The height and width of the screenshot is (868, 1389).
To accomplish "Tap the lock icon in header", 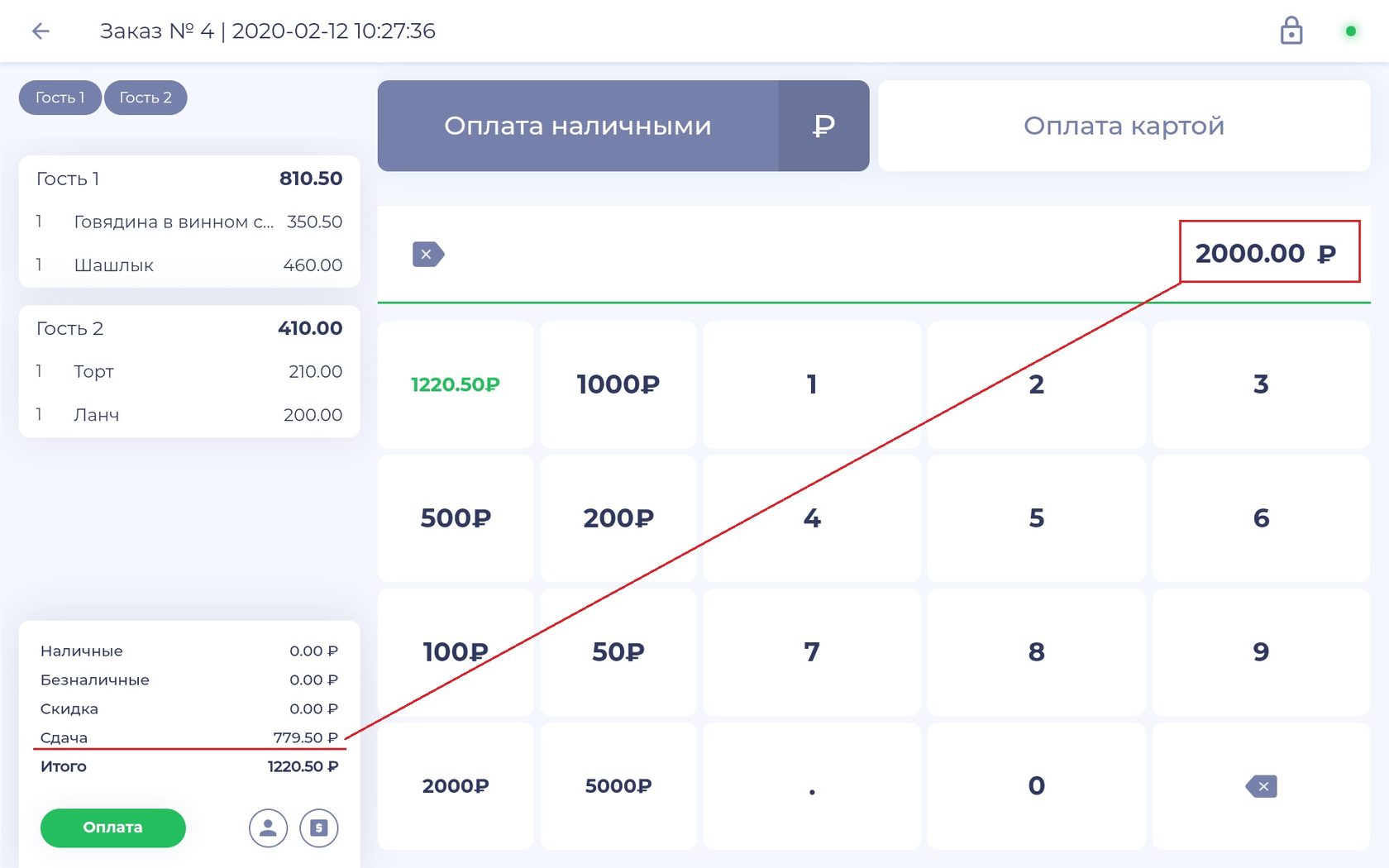I will coord(1291,31).
